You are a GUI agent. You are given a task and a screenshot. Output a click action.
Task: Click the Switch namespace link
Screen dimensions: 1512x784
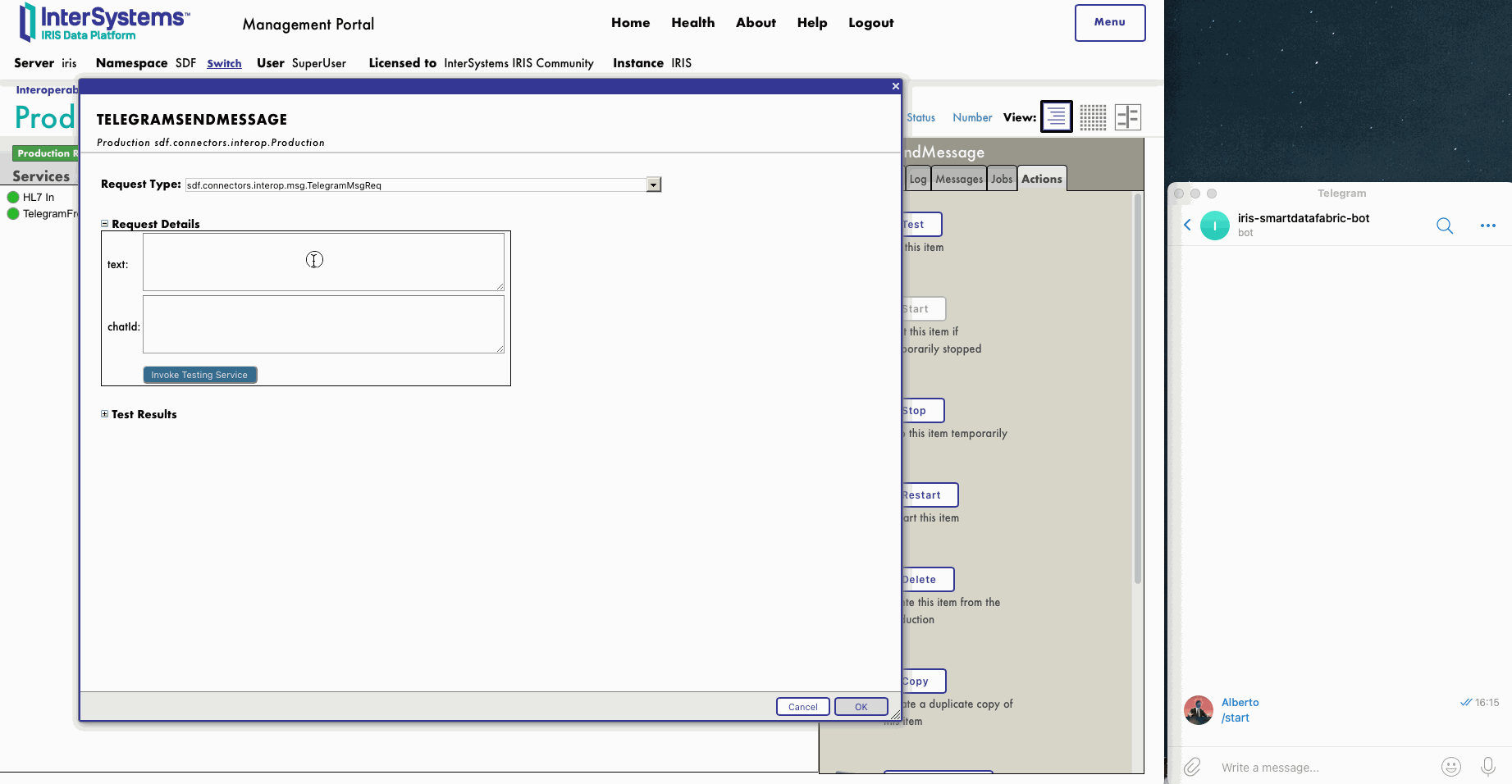(x=224, y=63)
